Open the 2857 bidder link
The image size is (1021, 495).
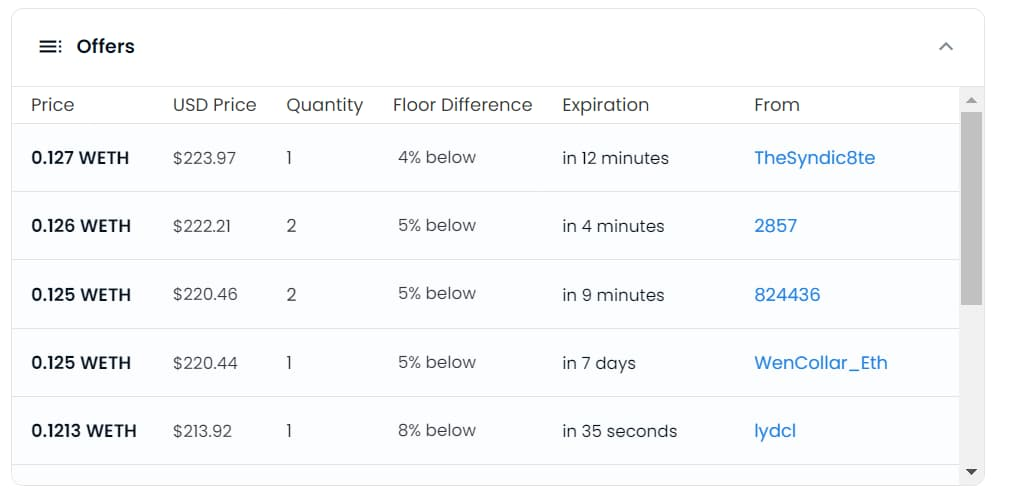(775, 226)
